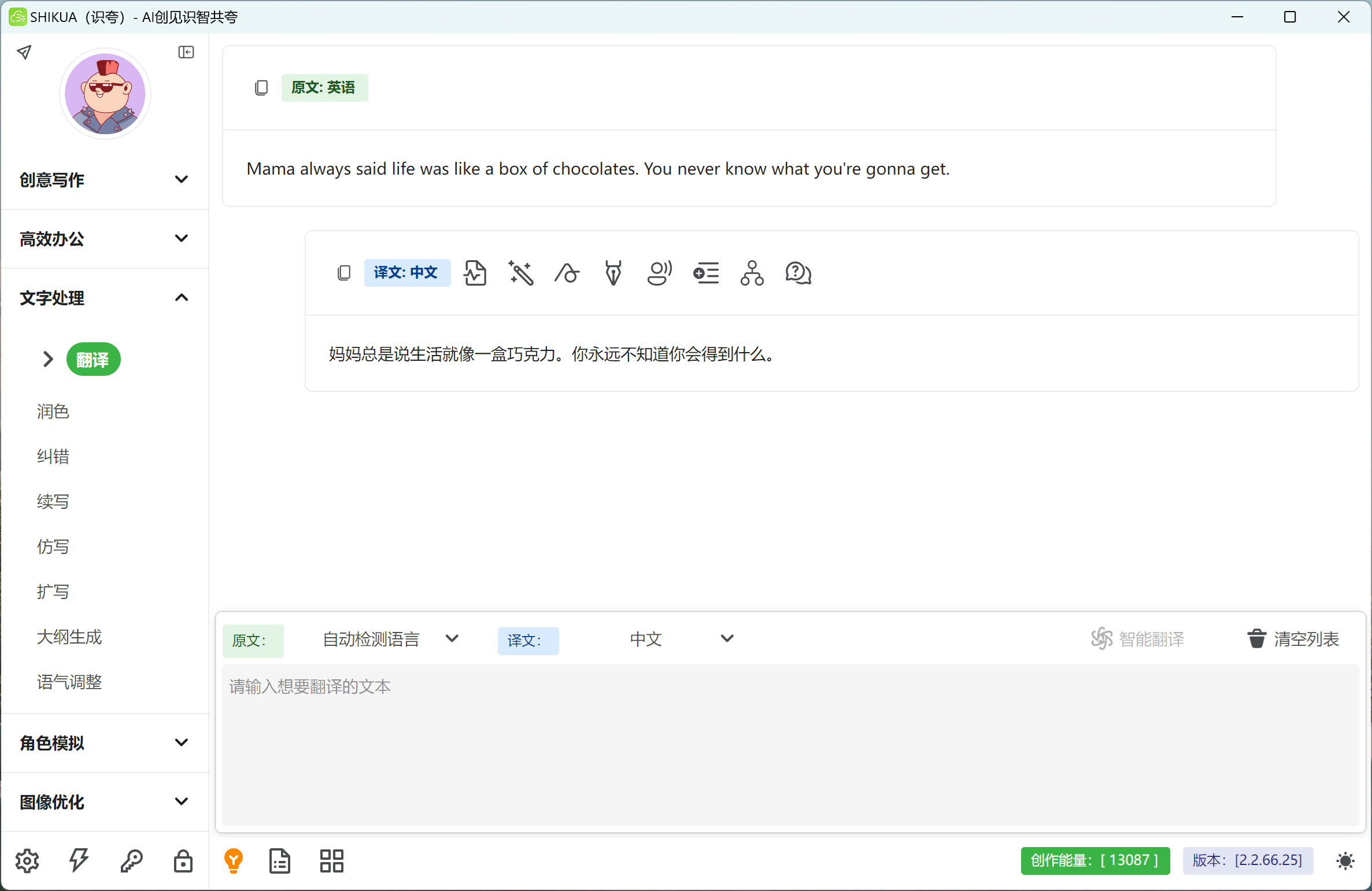Image resolution: width=1372 pixels, height=891 pixels.
Task: Click the four-squares grid icon
Action: tap(332, 861)
